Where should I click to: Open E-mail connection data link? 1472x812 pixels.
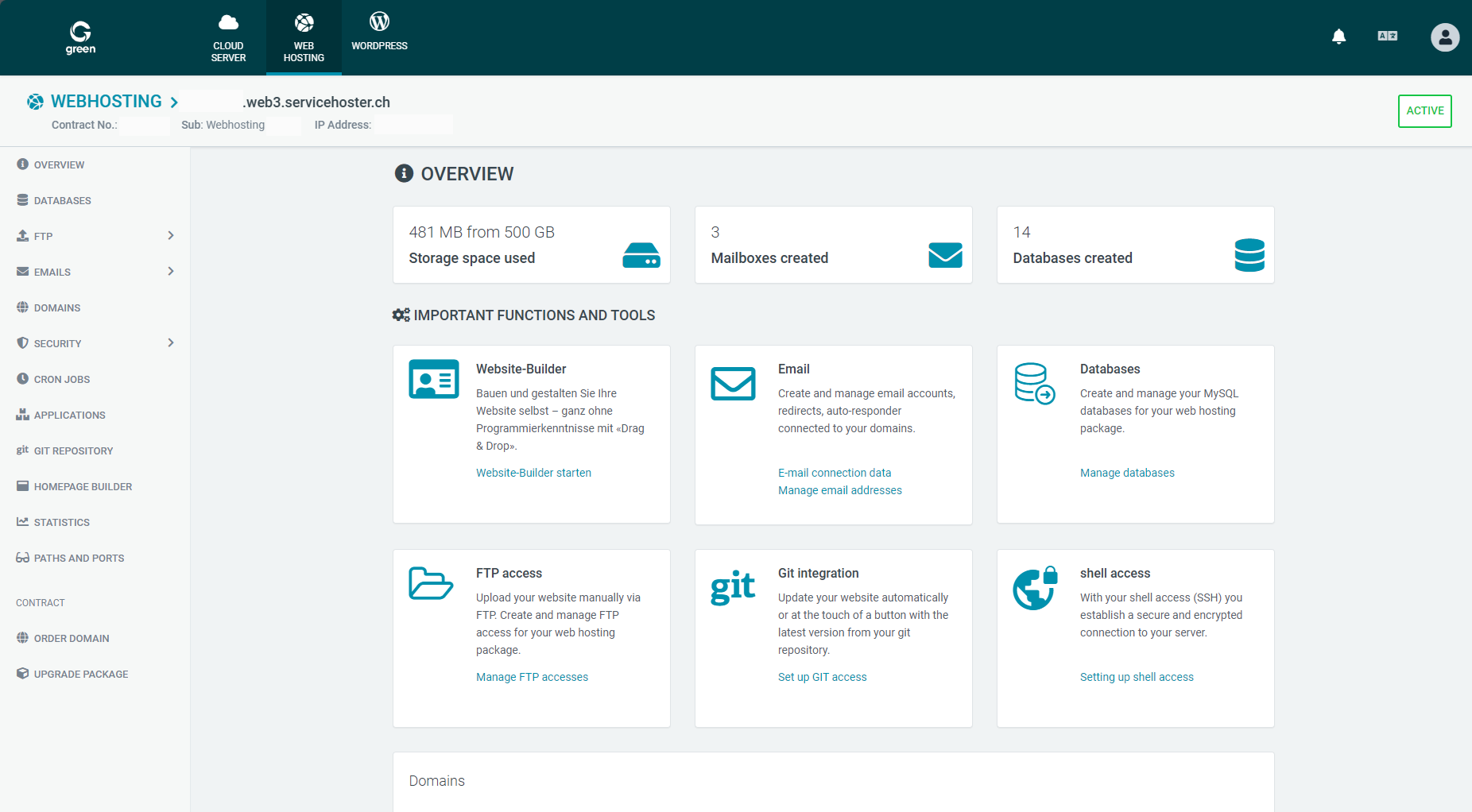[835, 473]
